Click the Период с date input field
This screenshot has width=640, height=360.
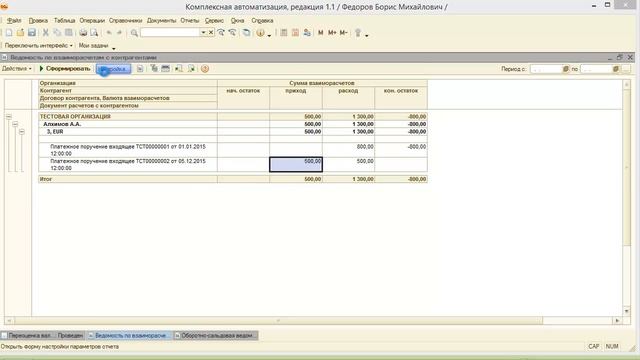tap(546, 69)
